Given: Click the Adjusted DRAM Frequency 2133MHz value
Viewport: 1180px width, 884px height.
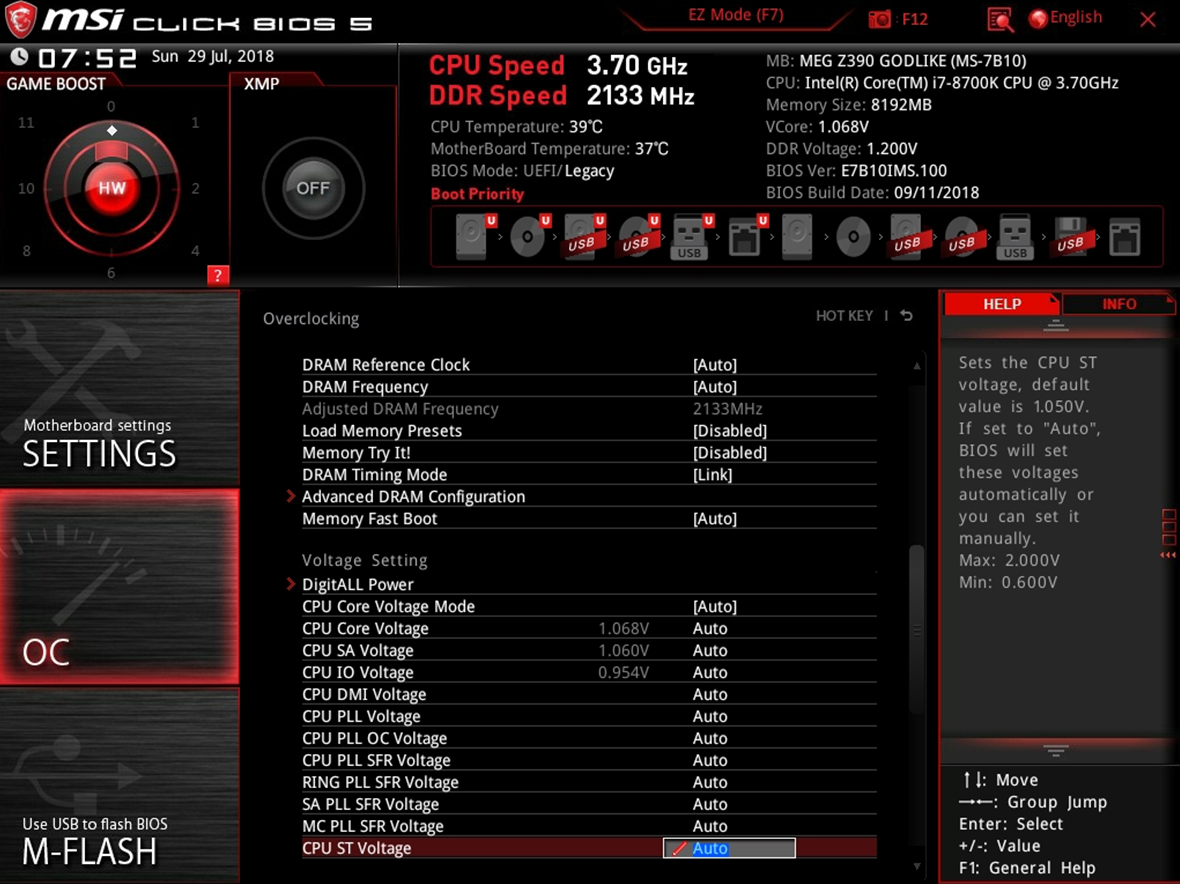Looking at the screenshot, I should click(x=727, y=409).
